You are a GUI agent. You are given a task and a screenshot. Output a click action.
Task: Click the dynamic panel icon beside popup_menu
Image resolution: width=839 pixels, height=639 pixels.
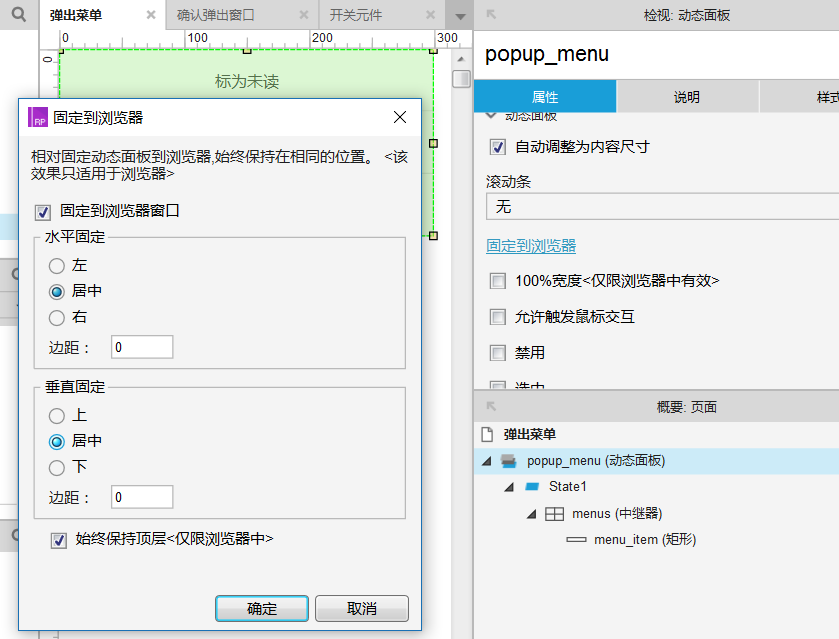pos(508,461)
